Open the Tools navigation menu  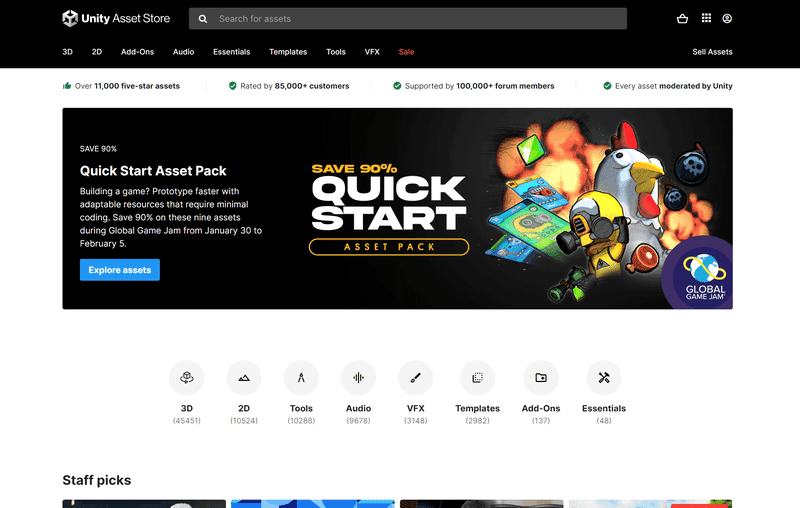point(336,52)
